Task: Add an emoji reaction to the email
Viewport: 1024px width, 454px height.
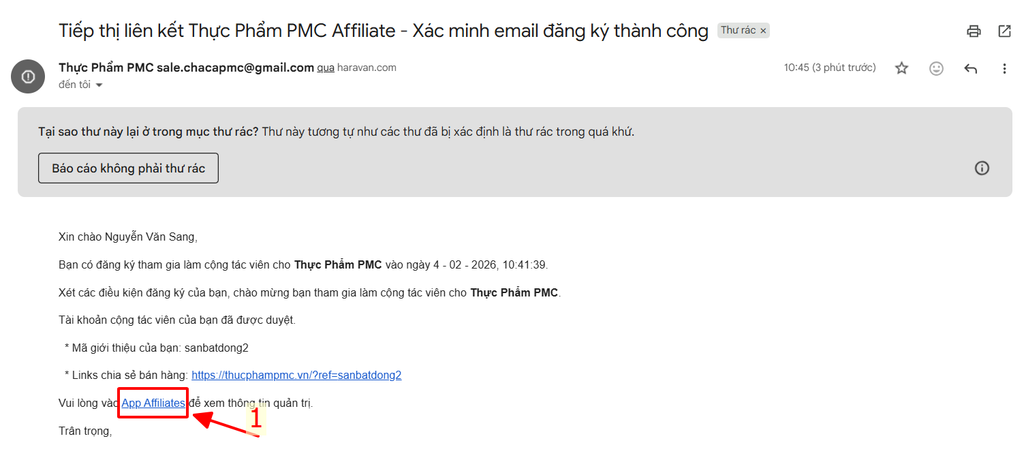Action: click(936, 68)
